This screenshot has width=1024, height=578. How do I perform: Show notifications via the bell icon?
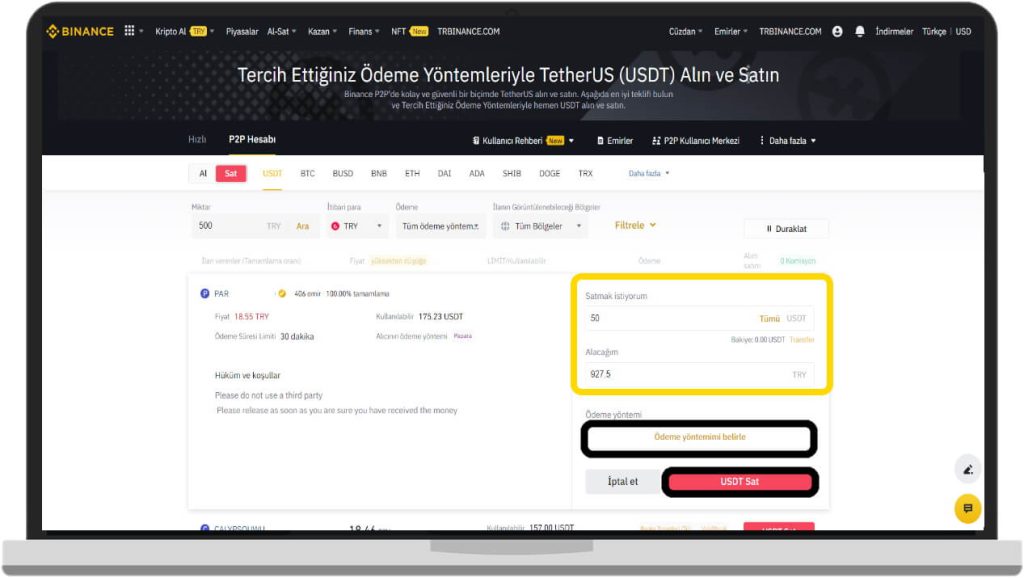(859, 31)
